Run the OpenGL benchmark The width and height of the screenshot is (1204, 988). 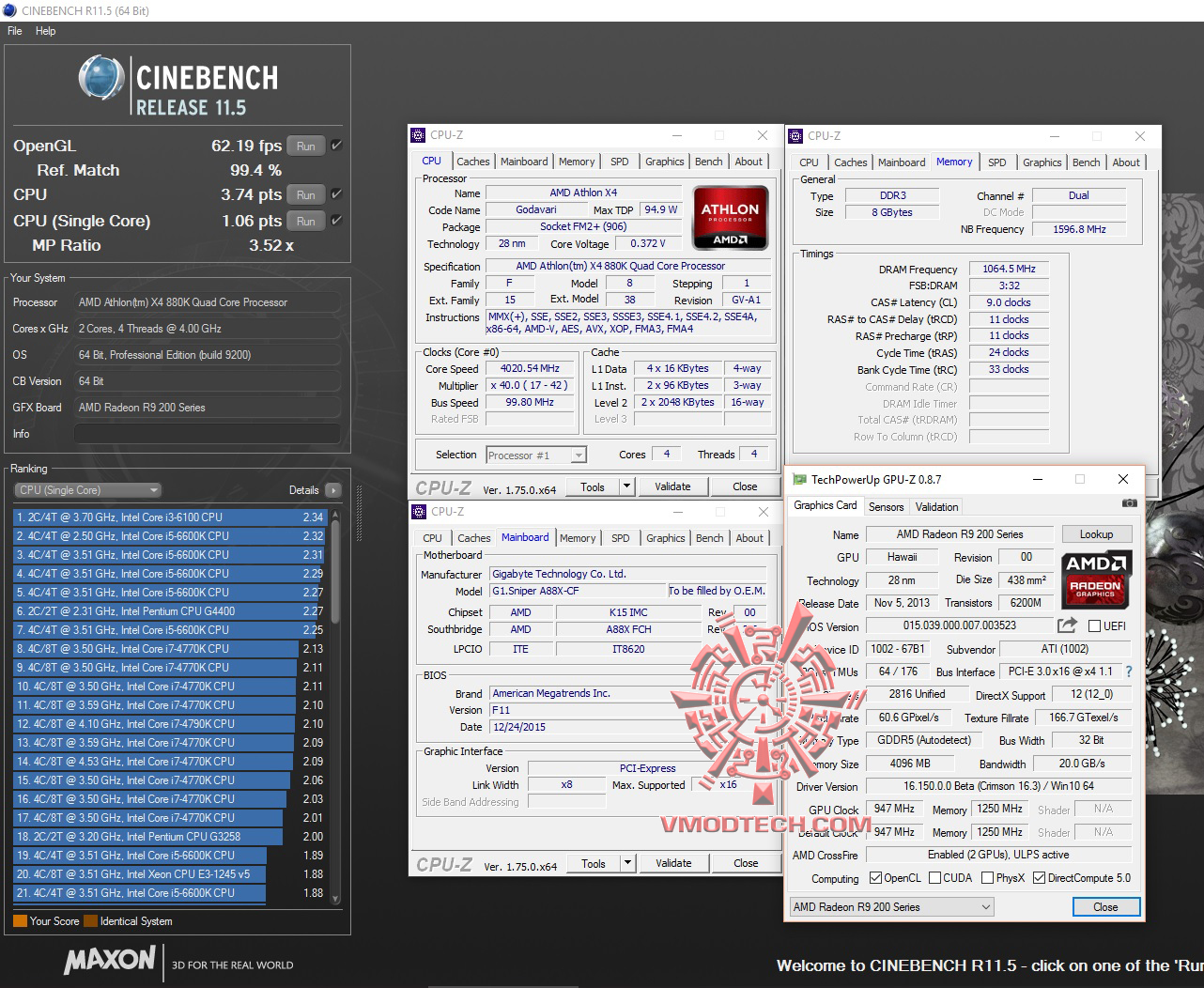(x=306, y=146)
